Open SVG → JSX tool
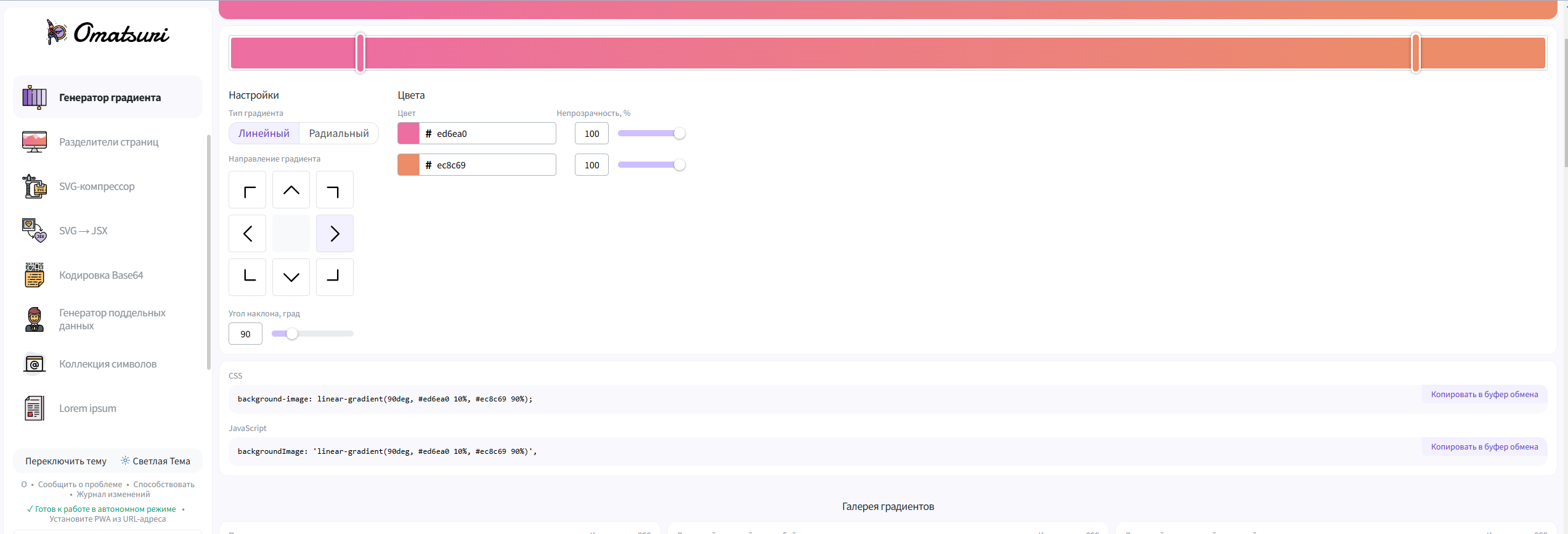The image size is (1568, 534). [x=108, y=231]
